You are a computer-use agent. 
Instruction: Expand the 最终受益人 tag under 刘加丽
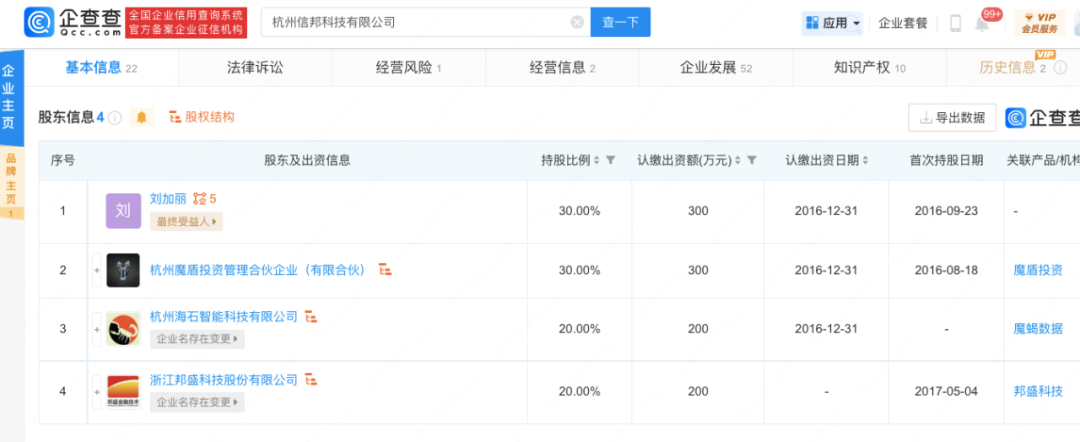(186, 221)
